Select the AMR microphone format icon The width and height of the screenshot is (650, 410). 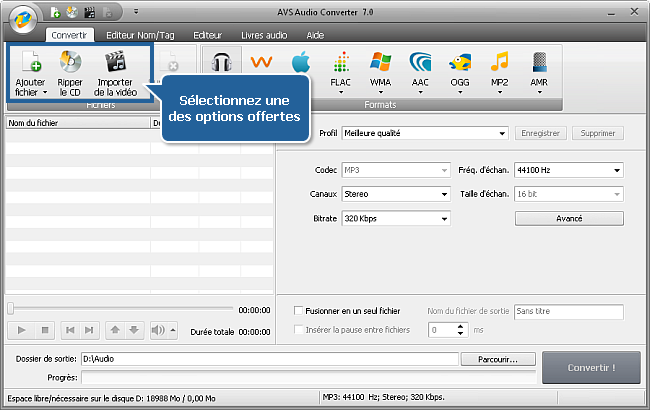[x=539, y=65]
